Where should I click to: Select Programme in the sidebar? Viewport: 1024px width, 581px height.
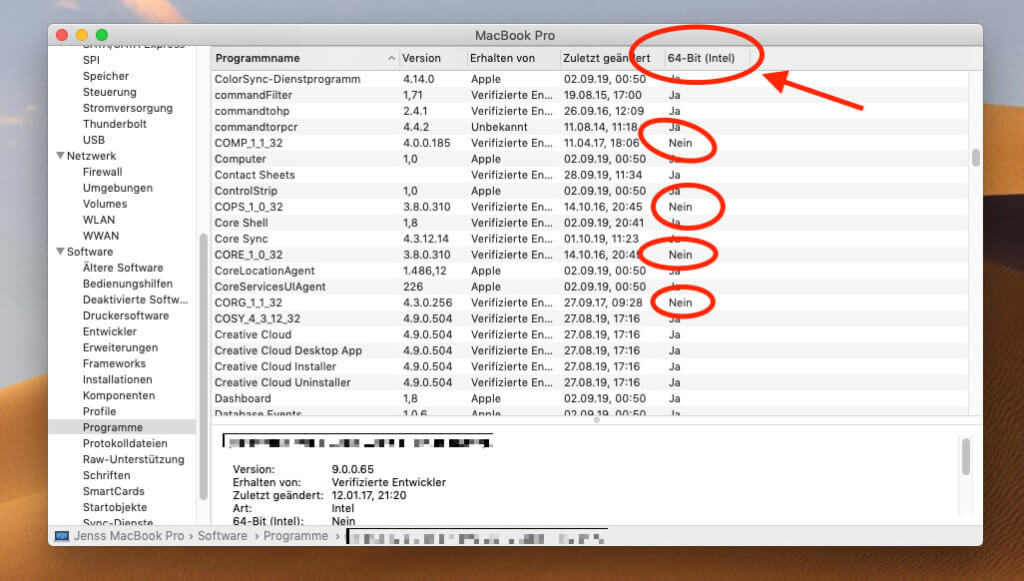(x=113, y=427)
